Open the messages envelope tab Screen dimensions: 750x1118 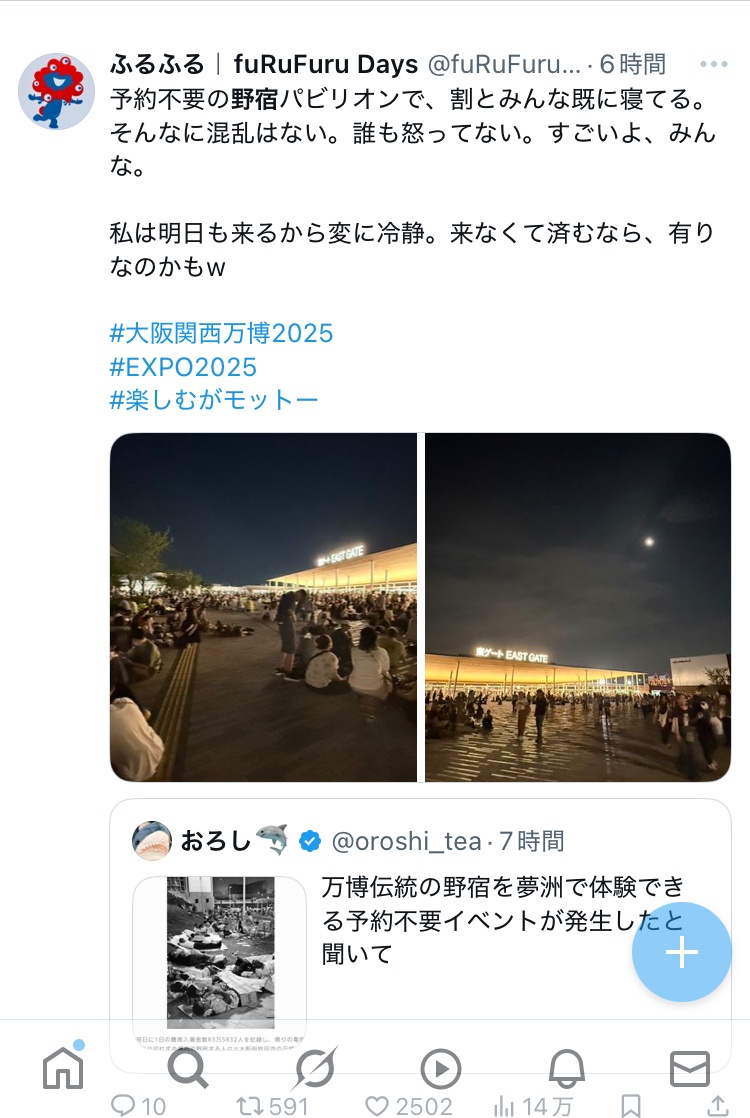(690, 1069)
